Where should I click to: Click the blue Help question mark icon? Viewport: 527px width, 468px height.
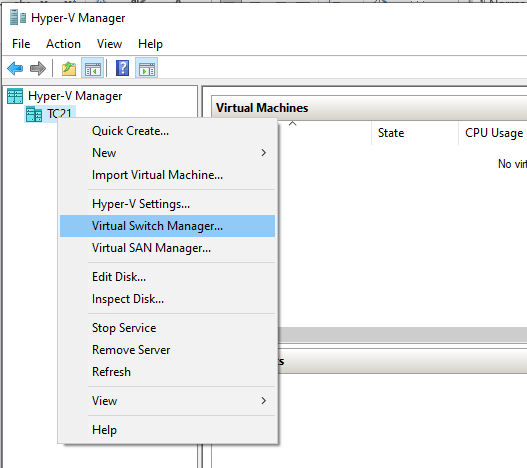(122, 68)
